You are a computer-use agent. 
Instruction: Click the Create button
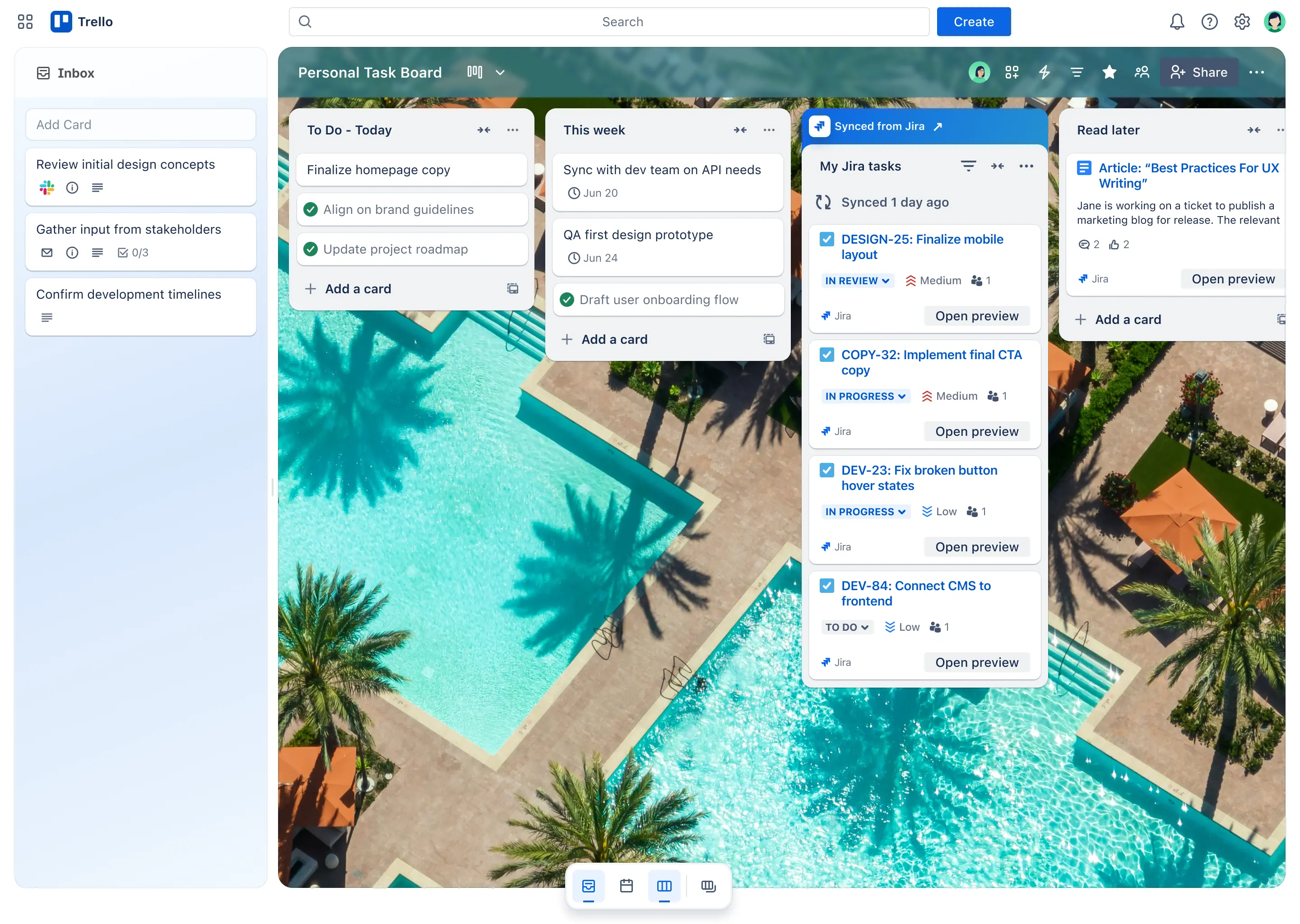tap(973, 22)
